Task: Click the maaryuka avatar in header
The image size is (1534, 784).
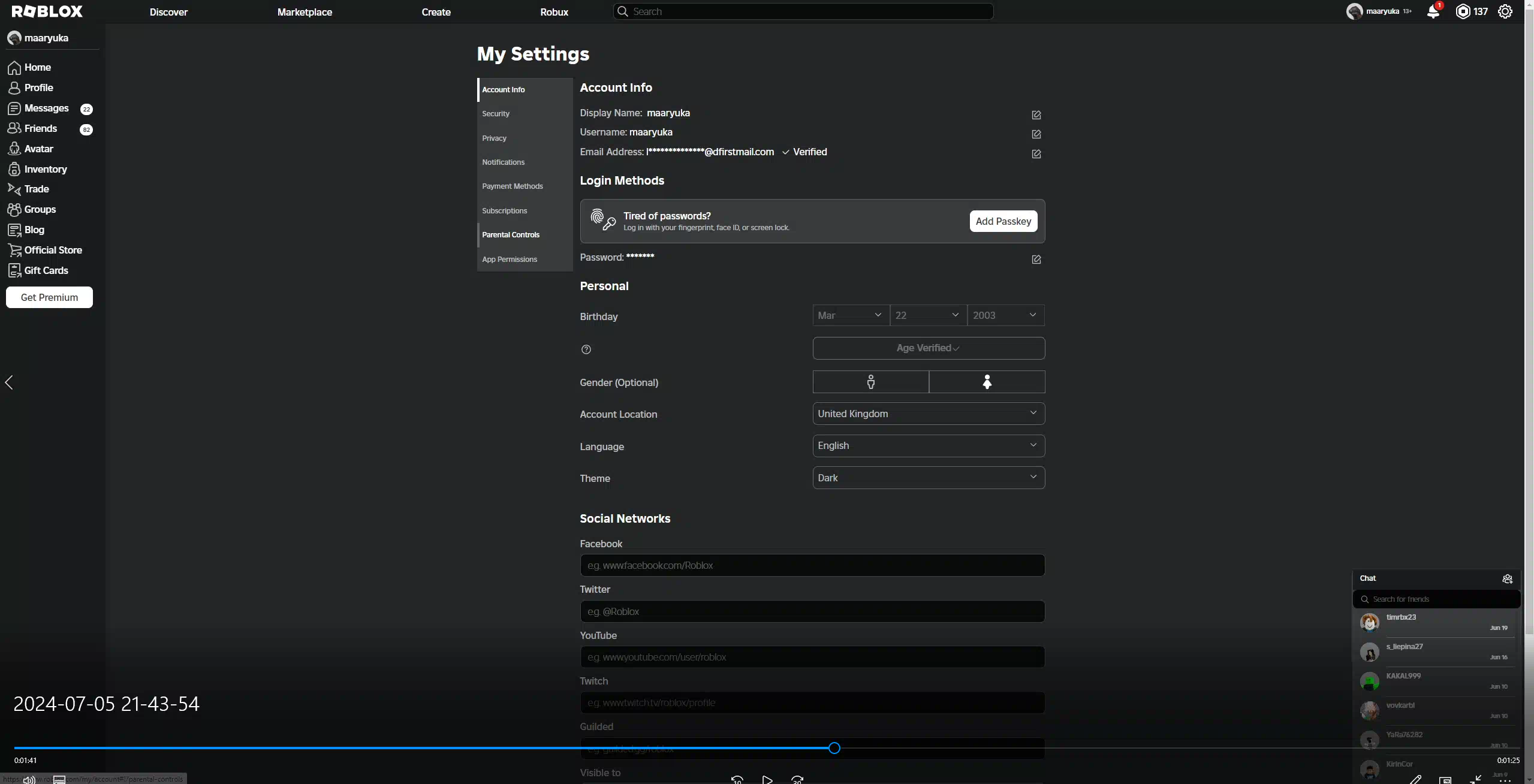Action: [x=1354, y=11]
